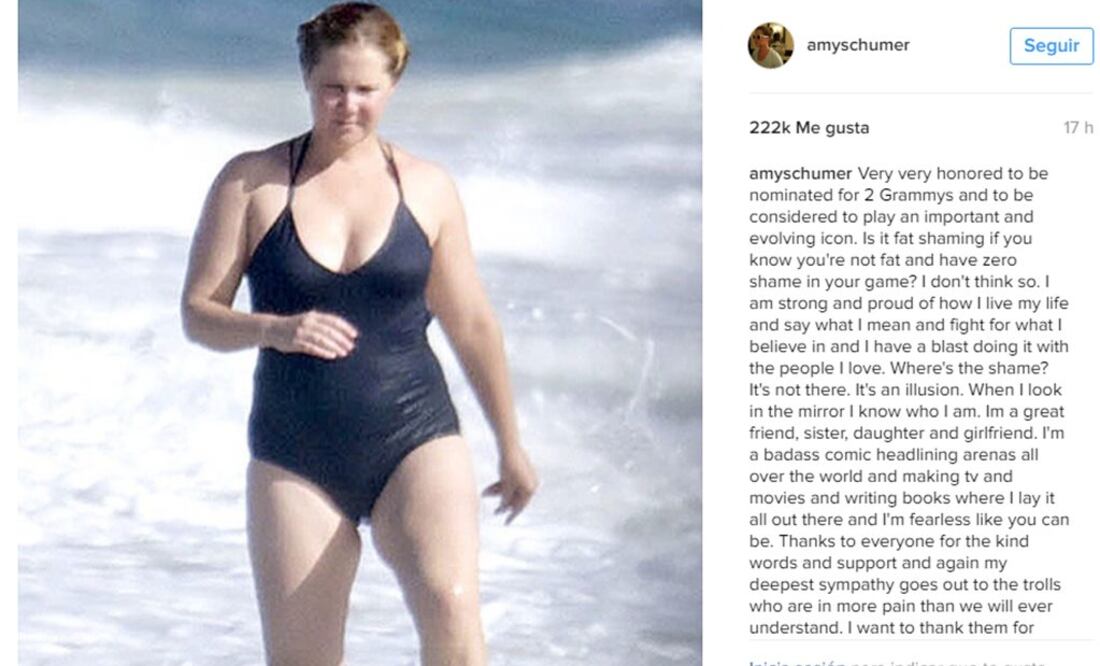Screen dimensions: 1100x666
Task: Click the caption's last line 'thank them for'
Action: pyautogui.click(x=891, y=628)
